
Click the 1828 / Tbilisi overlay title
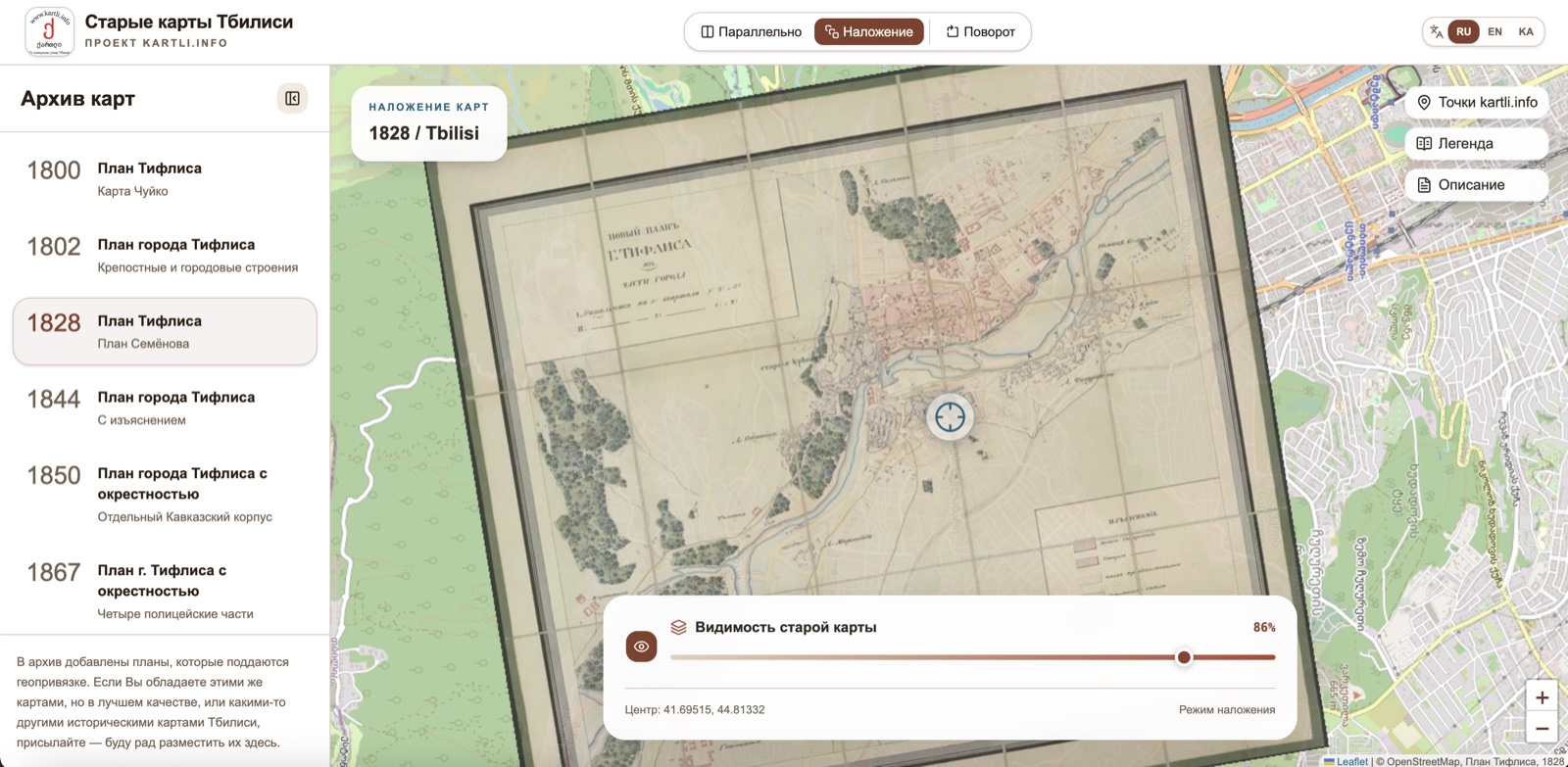424,133
